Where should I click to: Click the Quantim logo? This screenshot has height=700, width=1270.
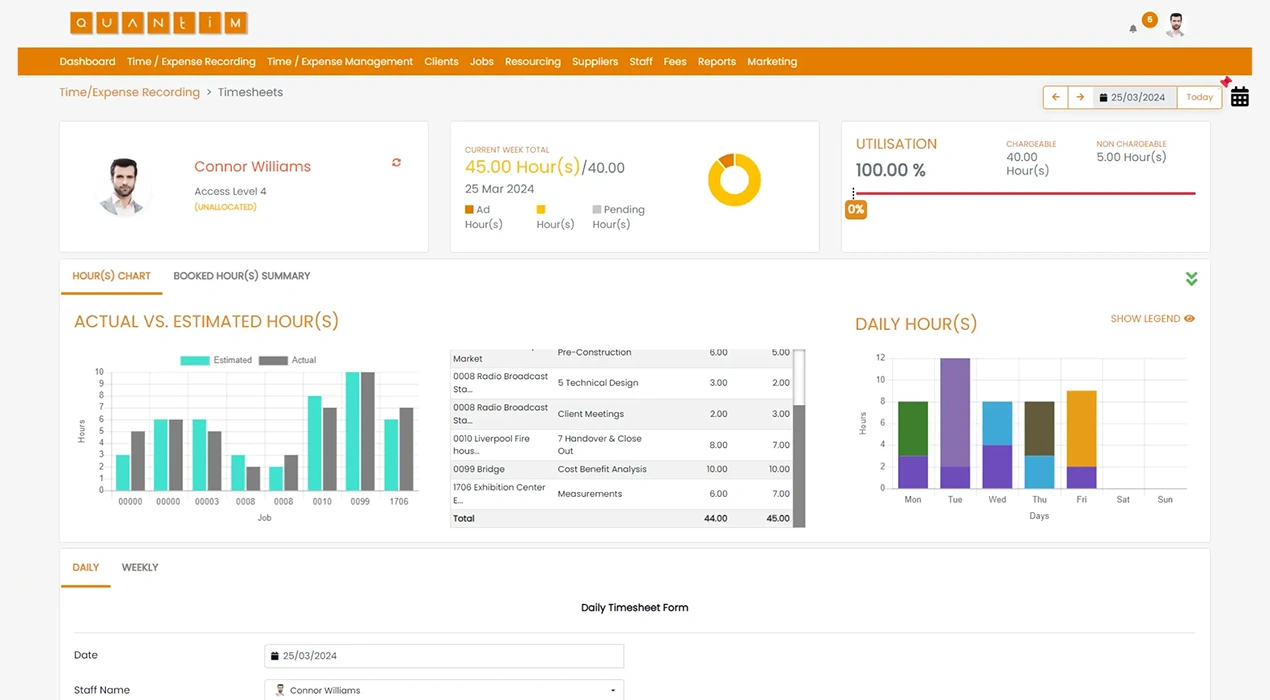click(x=159, y=23)
